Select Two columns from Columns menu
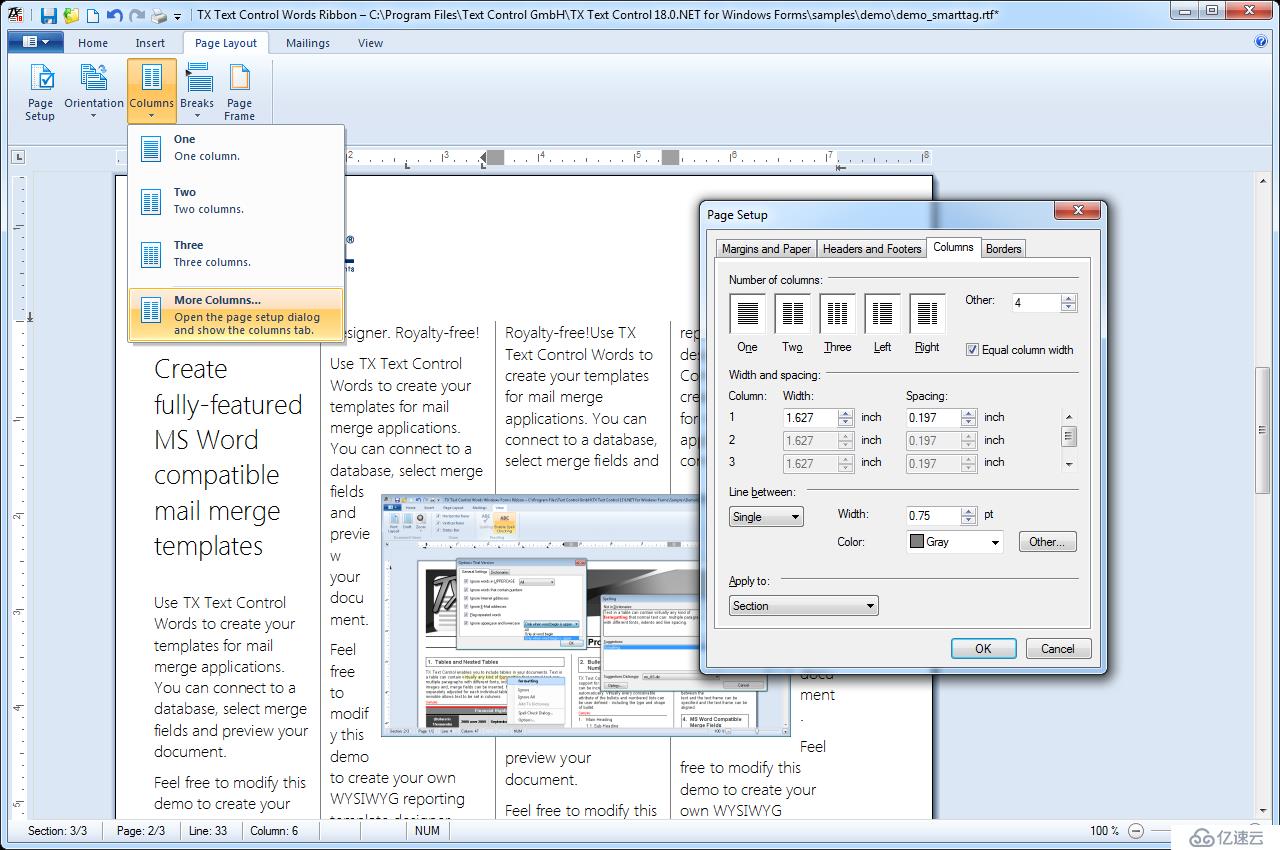1280x850 pixels. click(237, 201)
